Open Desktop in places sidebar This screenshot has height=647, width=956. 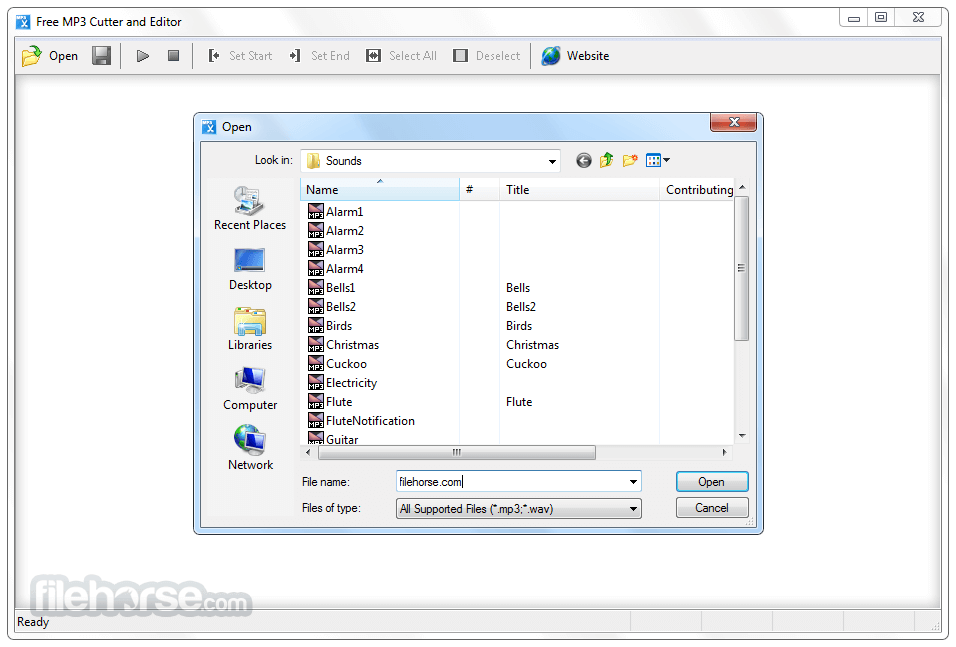[x=250, y=270]
